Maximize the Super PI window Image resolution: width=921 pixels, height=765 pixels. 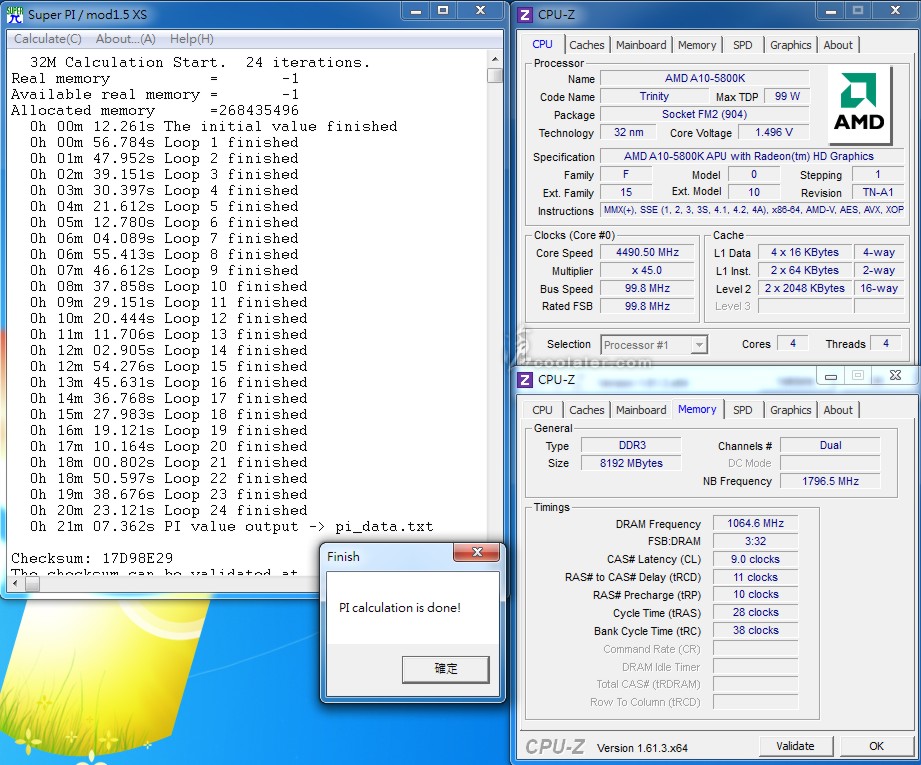tap(443, 11)
